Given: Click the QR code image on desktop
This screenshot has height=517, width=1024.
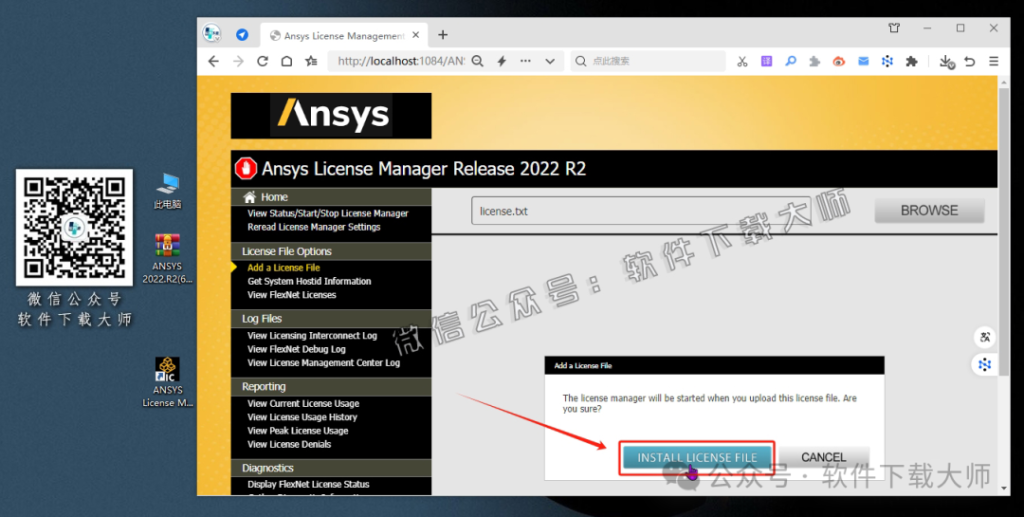Looking at the screenshot, I should [74, 227].
